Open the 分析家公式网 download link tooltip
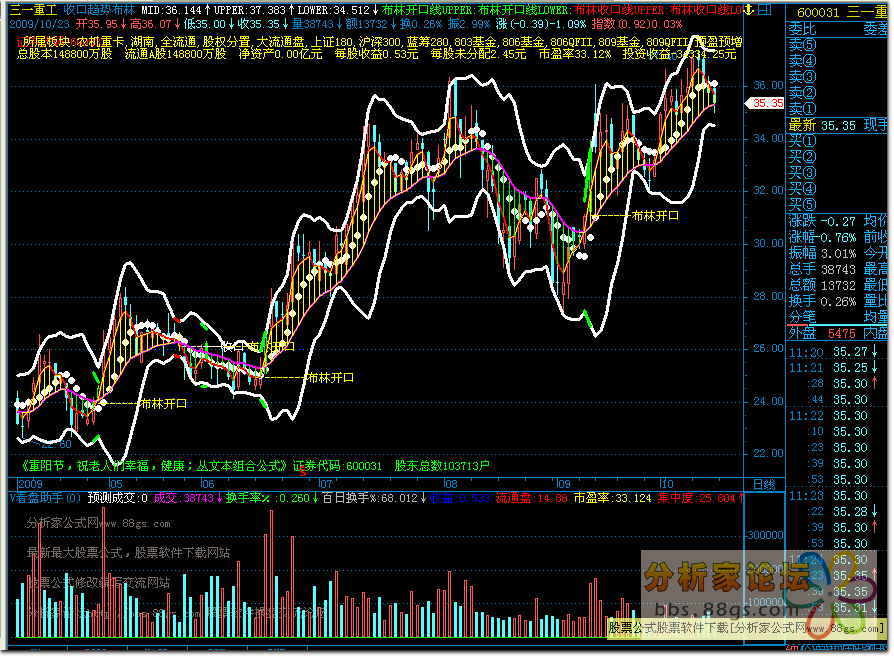This screenshot has width=894, height=657. pos(745,628)
